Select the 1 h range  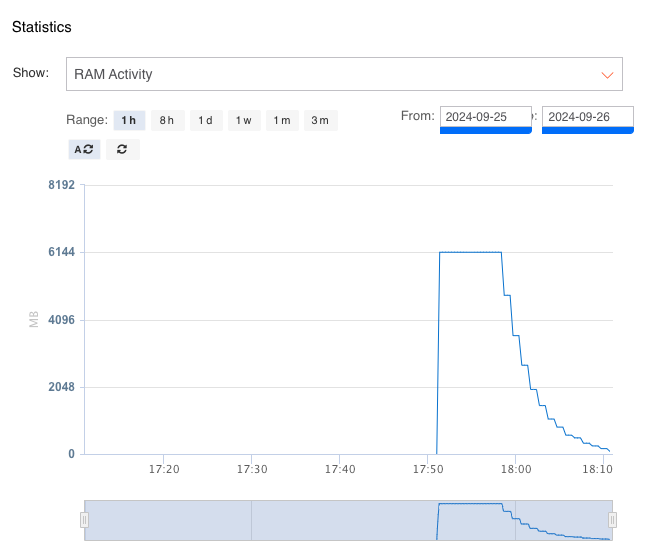(129, 121)
